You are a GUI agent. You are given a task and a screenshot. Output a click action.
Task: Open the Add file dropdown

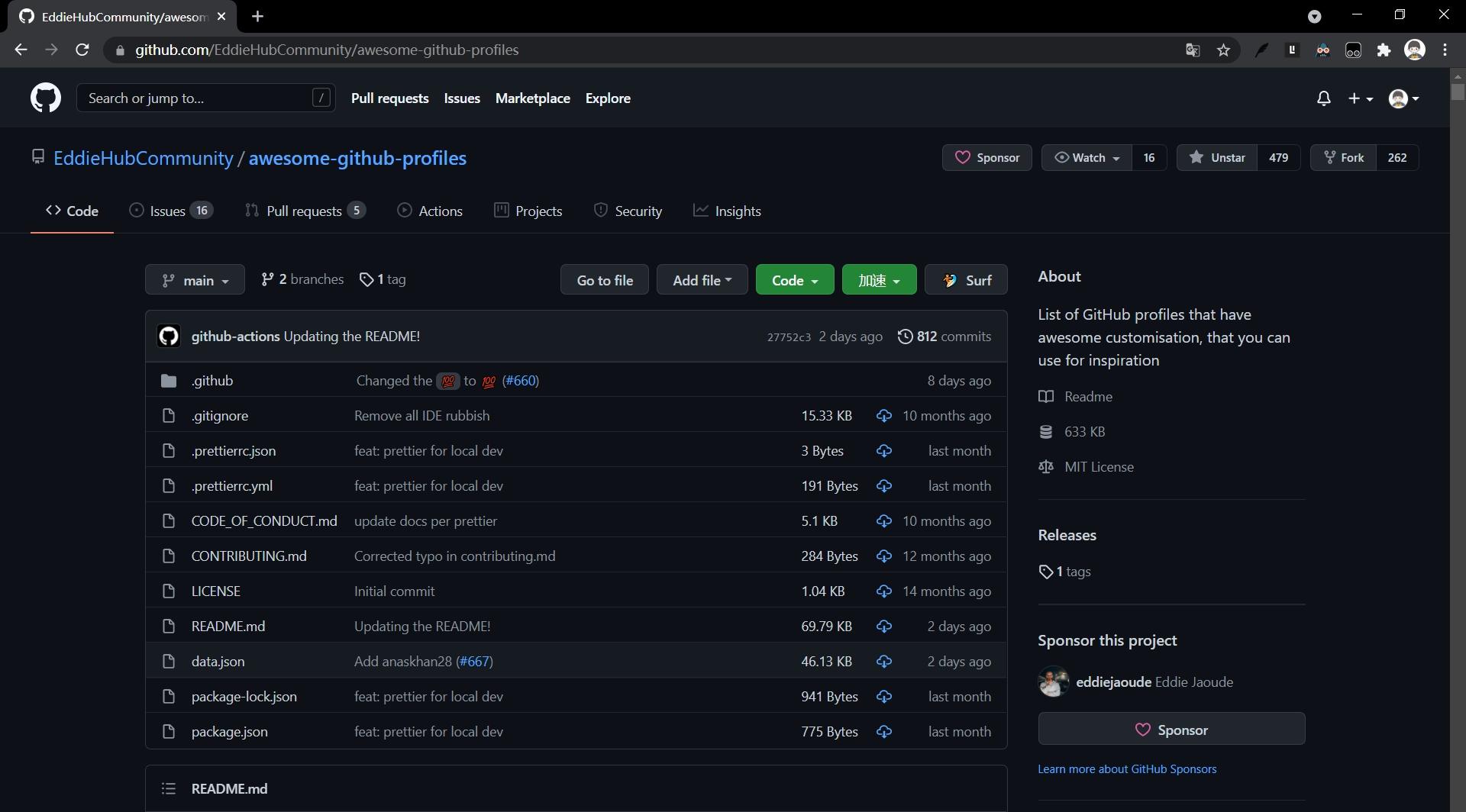coord(701,279)
